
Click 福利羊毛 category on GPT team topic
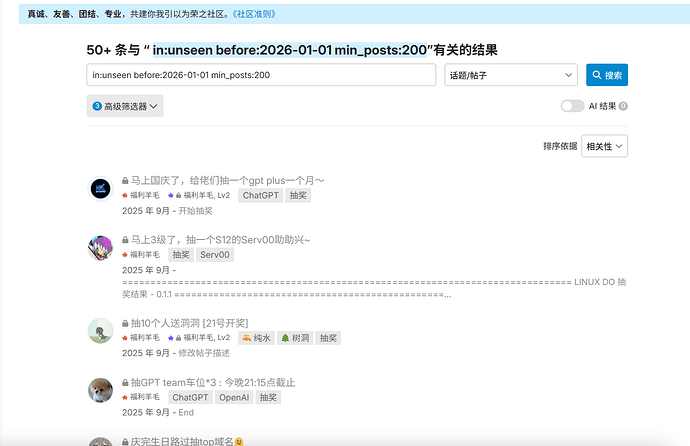[x=141, y=397]
